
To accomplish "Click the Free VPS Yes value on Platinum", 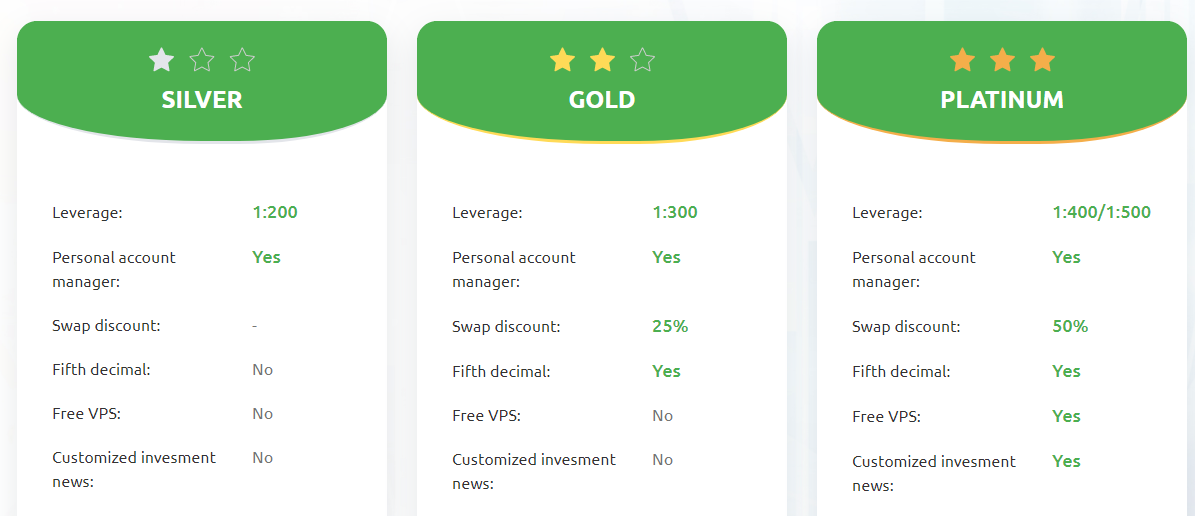I will pos(1067,416).
